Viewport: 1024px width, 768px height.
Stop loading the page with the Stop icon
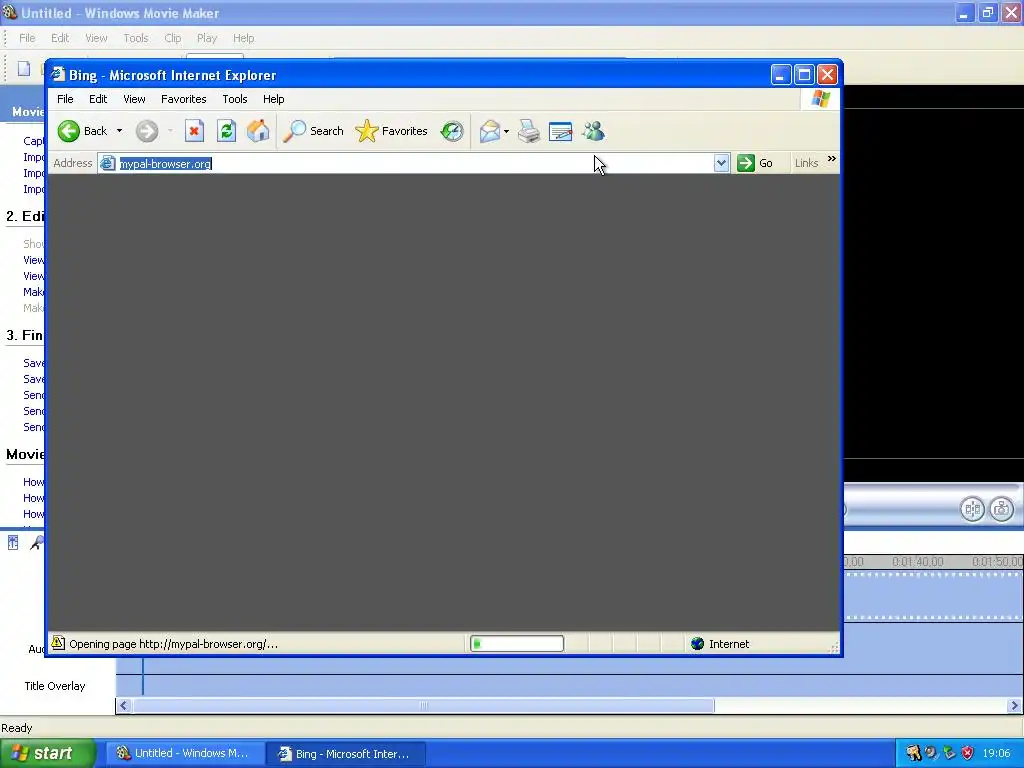(194, 131)
